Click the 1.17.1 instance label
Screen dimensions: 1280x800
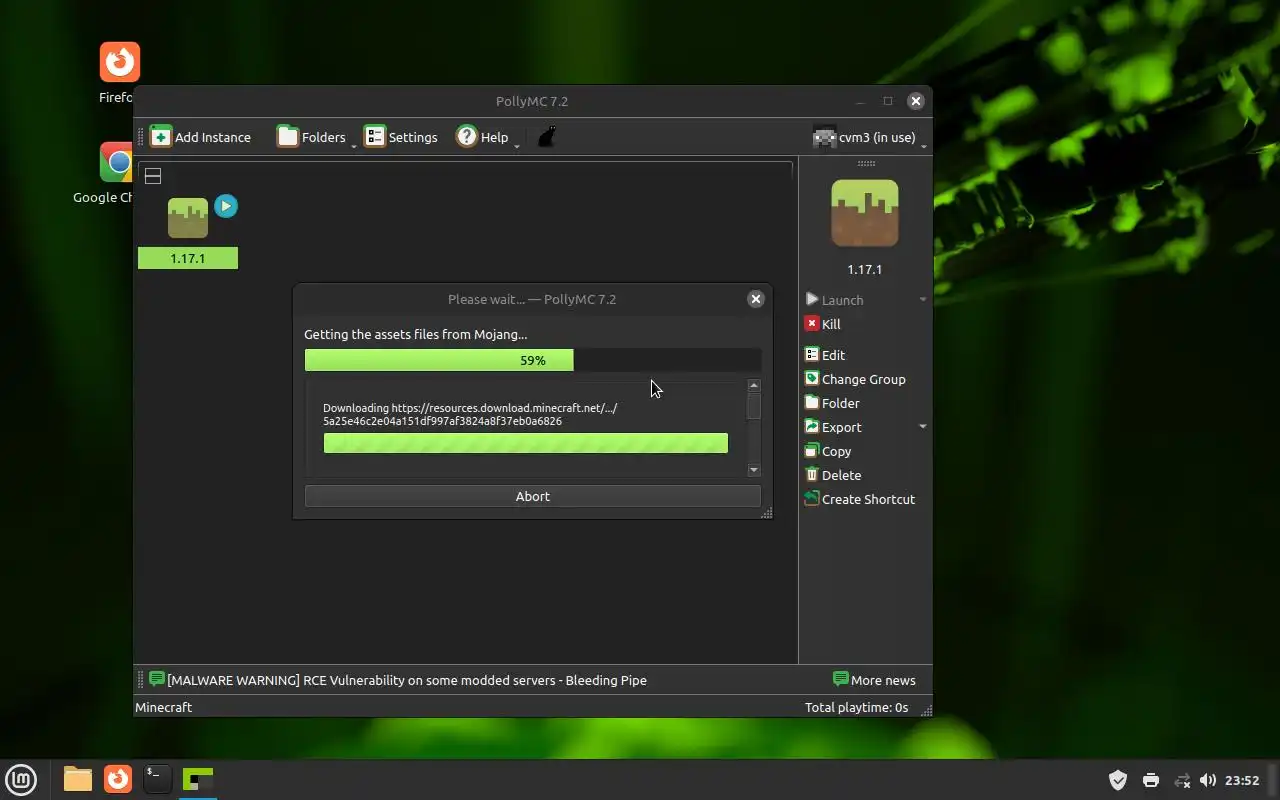click(188, 258)
